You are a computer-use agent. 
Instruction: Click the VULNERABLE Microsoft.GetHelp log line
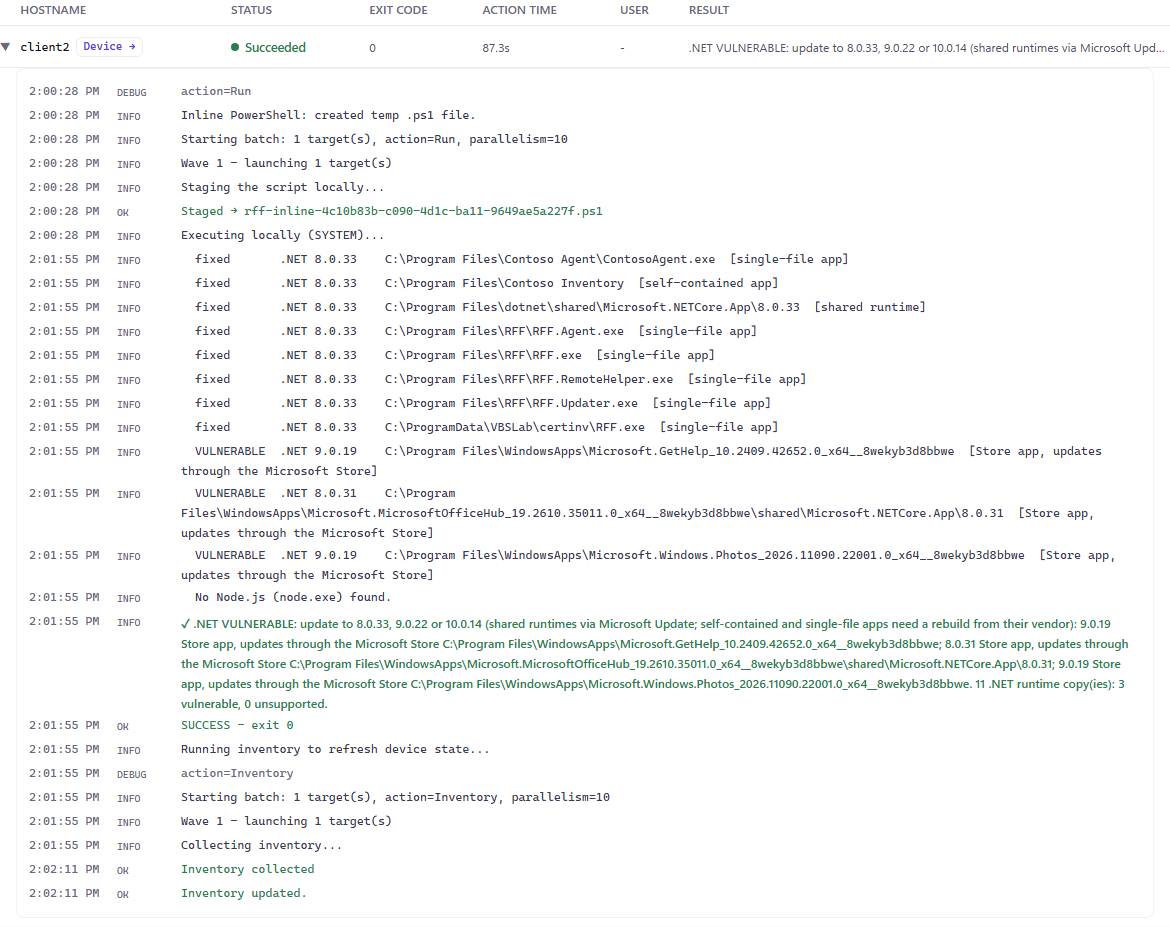pyautogui.click(x=641, y=461)
